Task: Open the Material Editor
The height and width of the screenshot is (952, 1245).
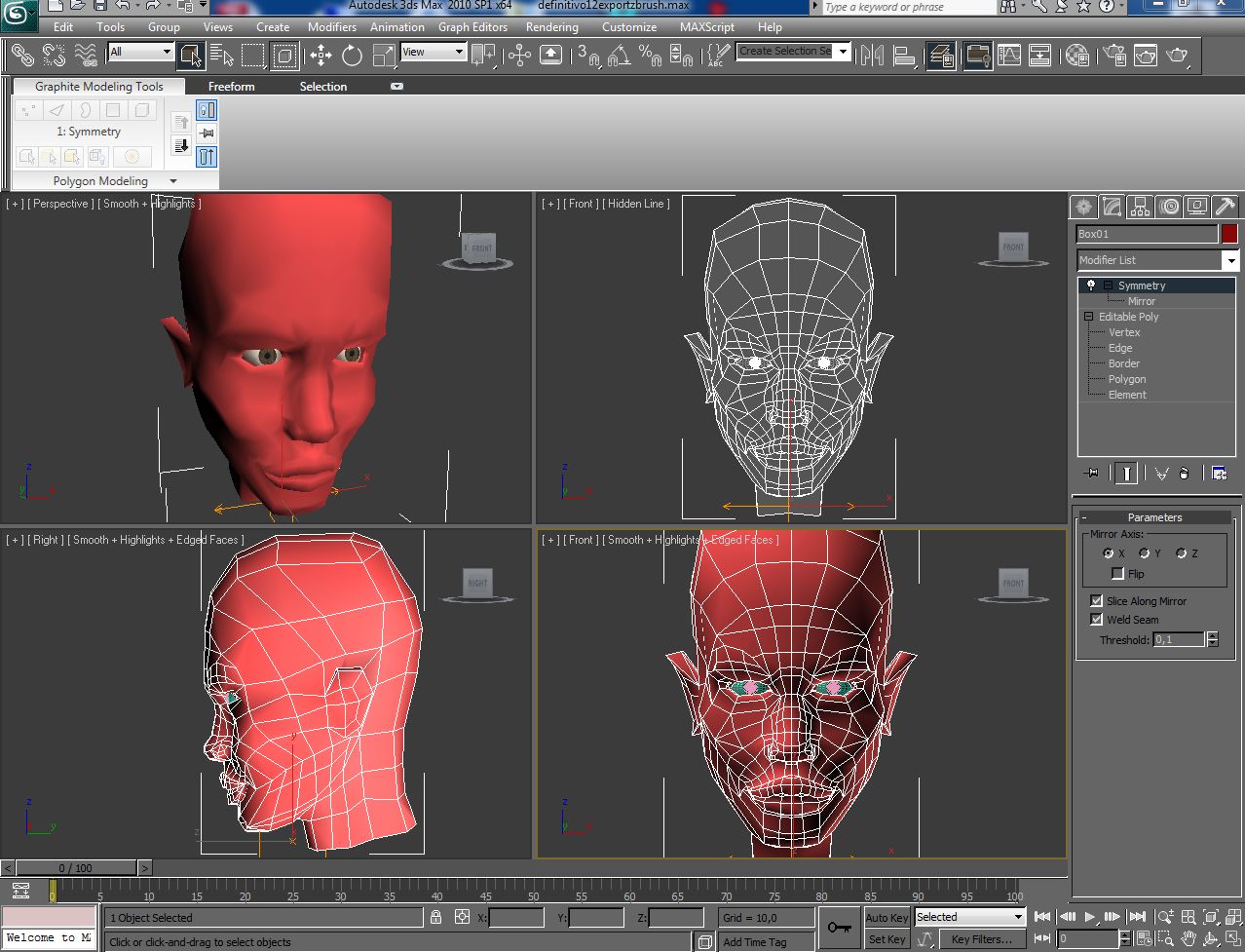Action: point(1076,56)
